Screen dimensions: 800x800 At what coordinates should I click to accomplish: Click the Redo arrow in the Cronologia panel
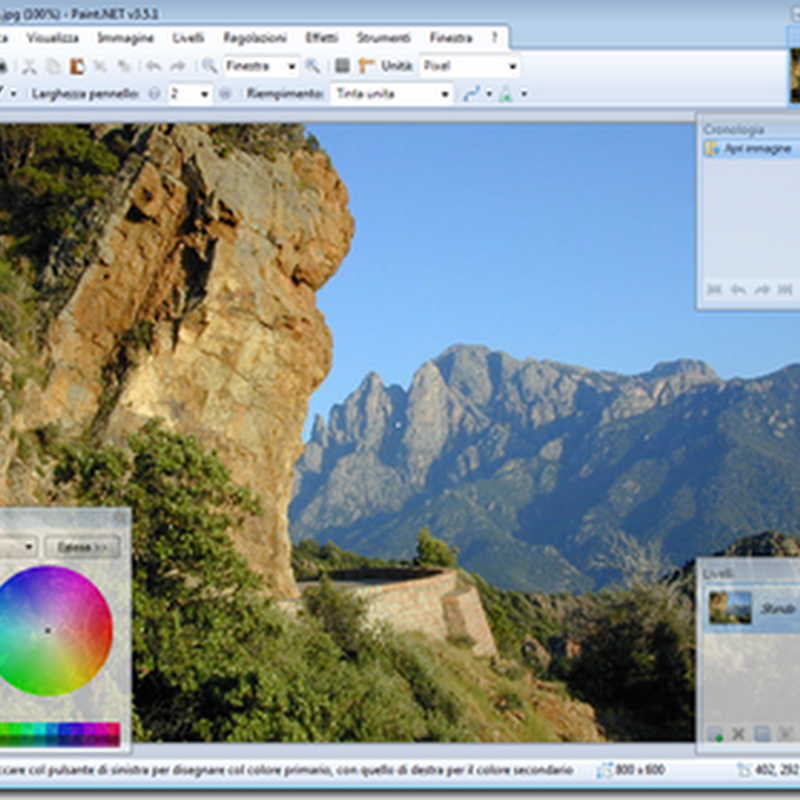(762, 290)
